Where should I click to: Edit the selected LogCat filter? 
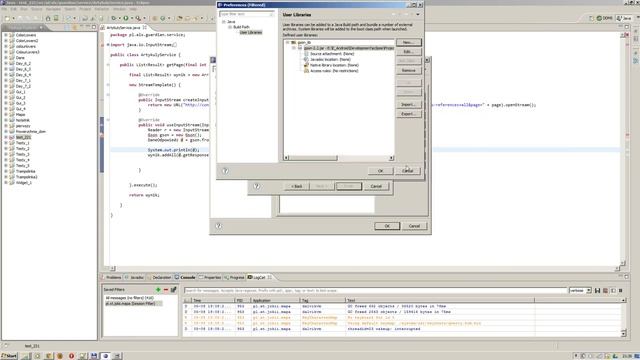tap(173, 290)
